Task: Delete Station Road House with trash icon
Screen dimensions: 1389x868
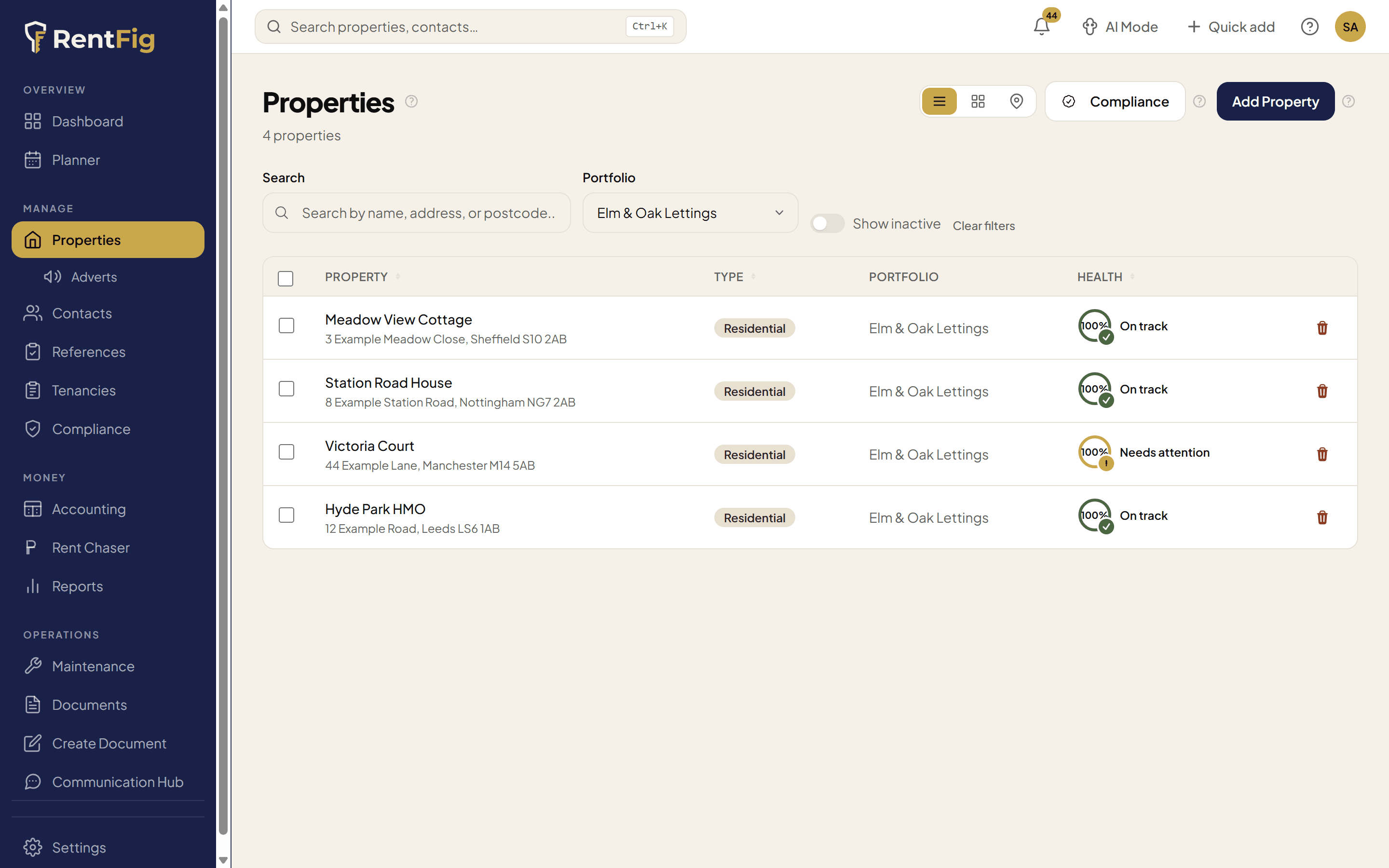Action: click(1322, 391)
